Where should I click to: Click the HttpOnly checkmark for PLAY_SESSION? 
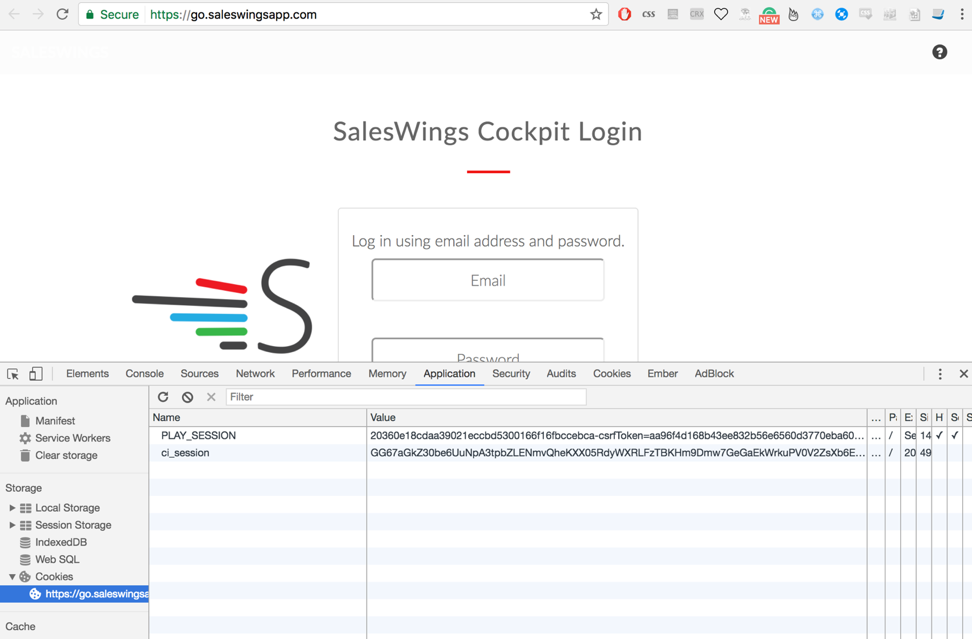pos(939,436)
